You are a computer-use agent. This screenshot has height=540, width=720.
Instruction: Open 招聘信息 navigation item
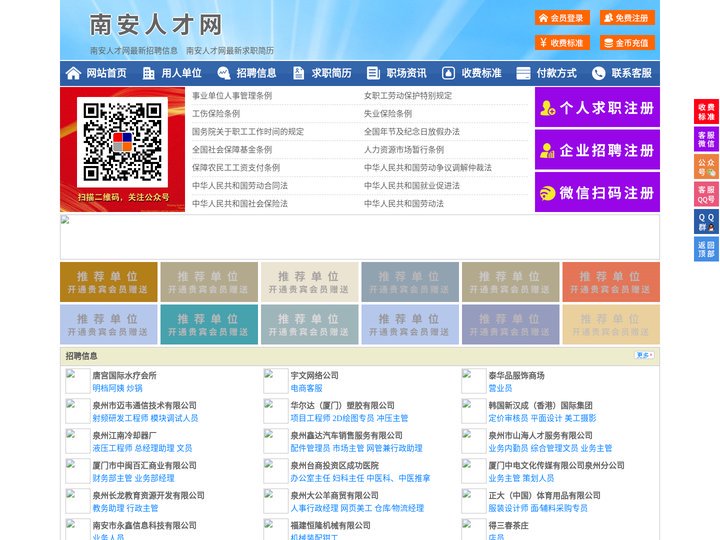tap(256, 73)
